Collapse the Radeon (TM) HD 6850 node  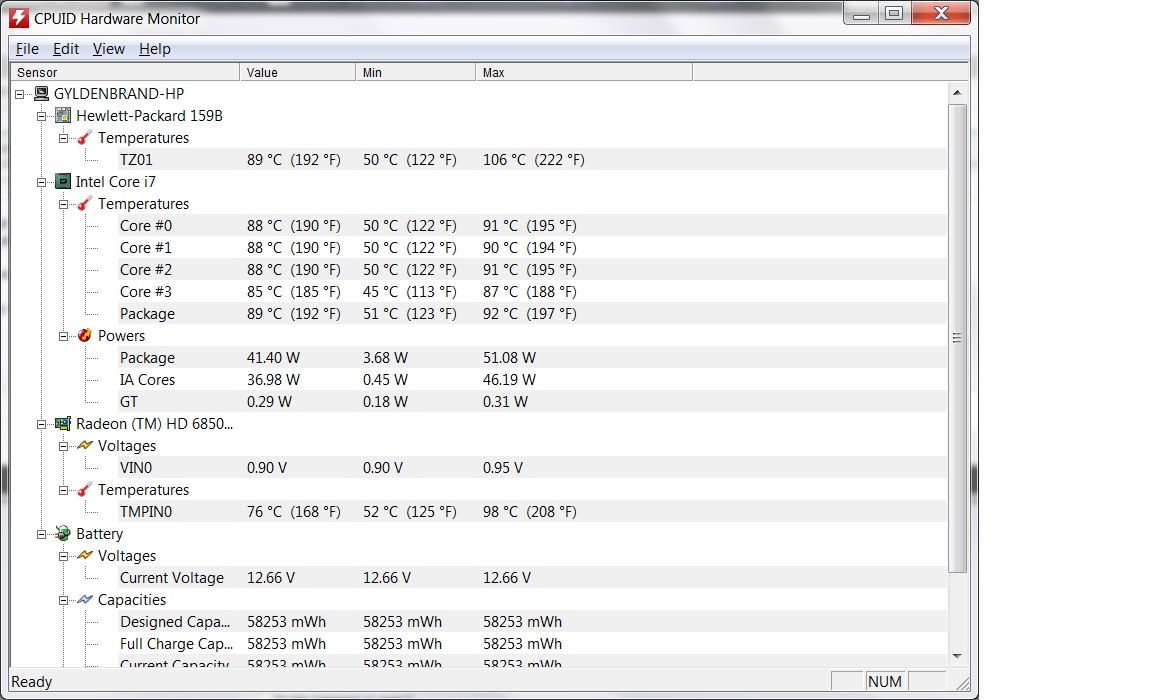(x=42, y=425)
